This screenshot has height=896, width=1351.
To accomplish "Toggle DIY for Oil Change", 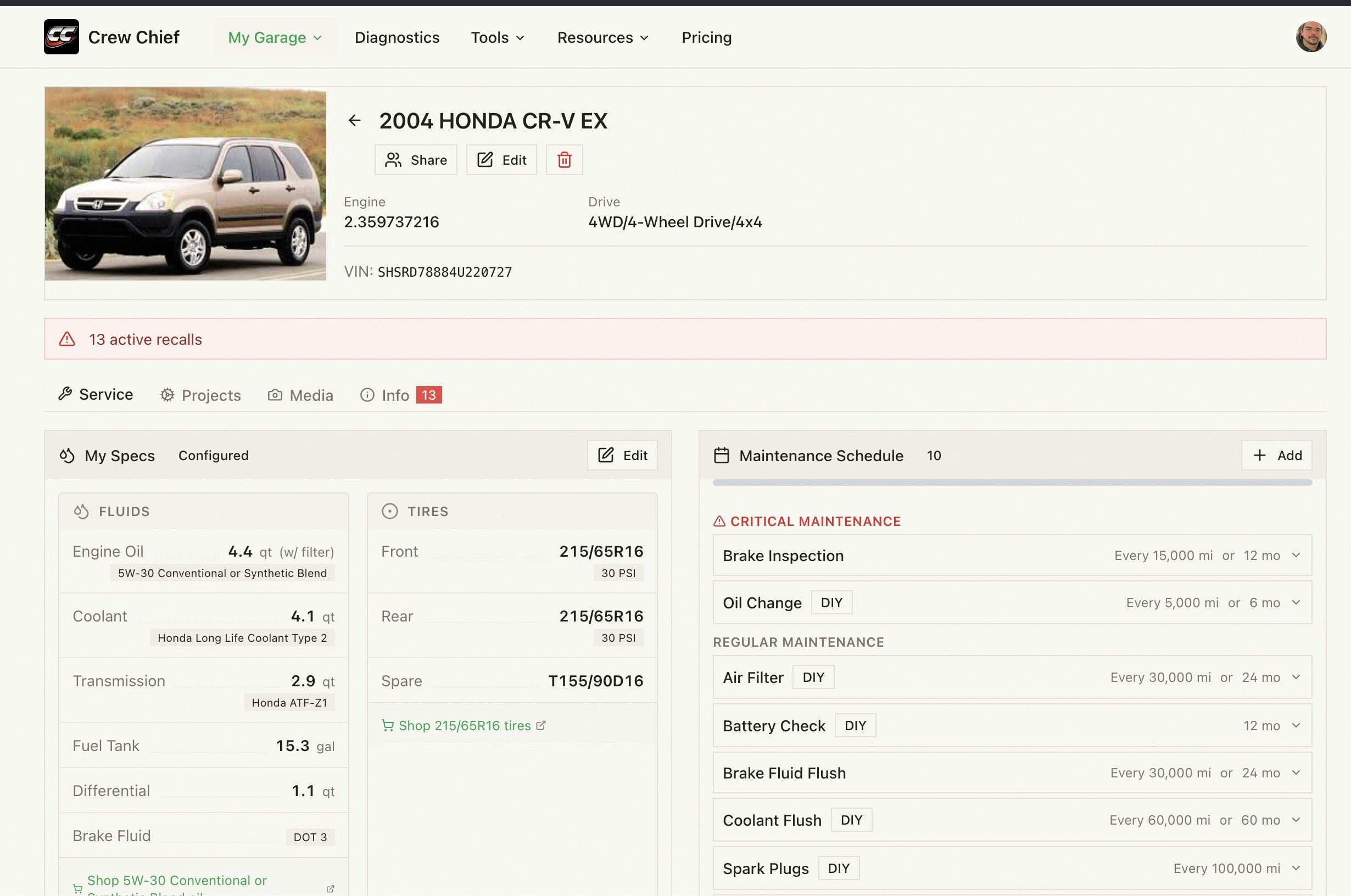I will tap(831, 602).
